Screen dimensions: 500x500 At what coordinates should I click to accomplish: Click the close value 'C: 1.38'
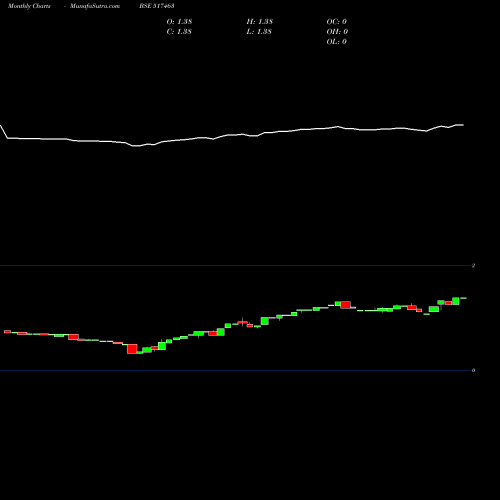point(179,31)
